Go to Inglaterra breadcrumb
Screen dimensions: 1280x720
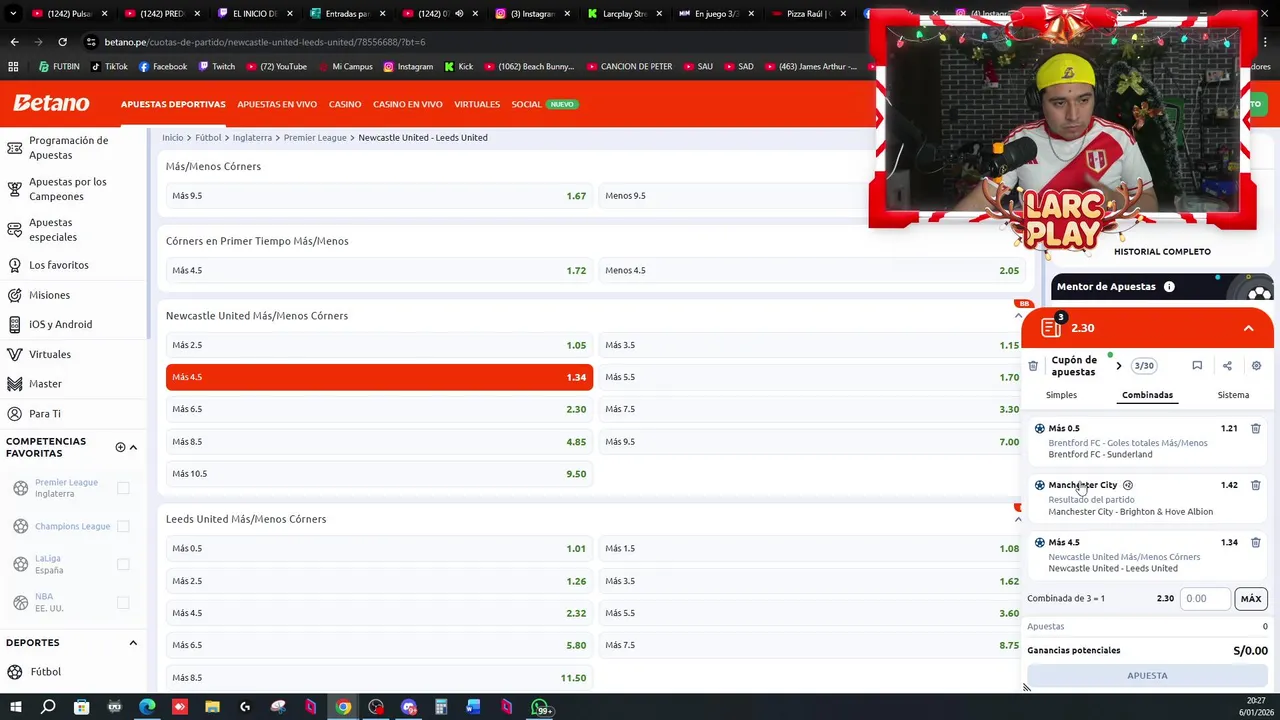(252, 138)
